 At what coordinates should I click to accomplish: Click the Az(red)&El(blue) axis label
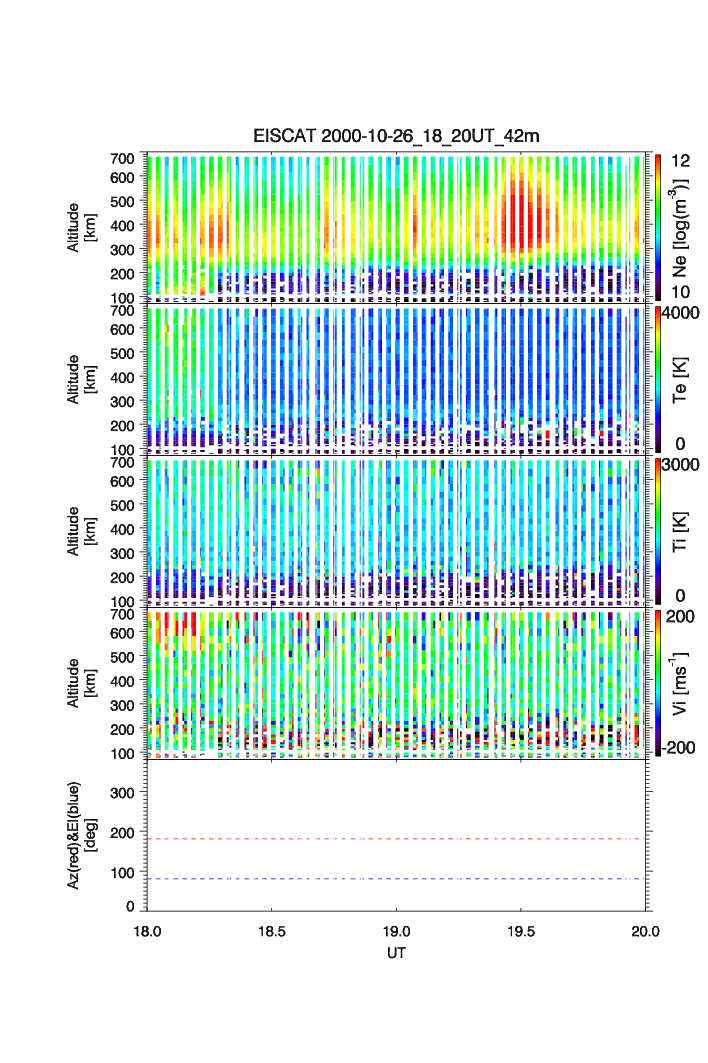[80, 835]
